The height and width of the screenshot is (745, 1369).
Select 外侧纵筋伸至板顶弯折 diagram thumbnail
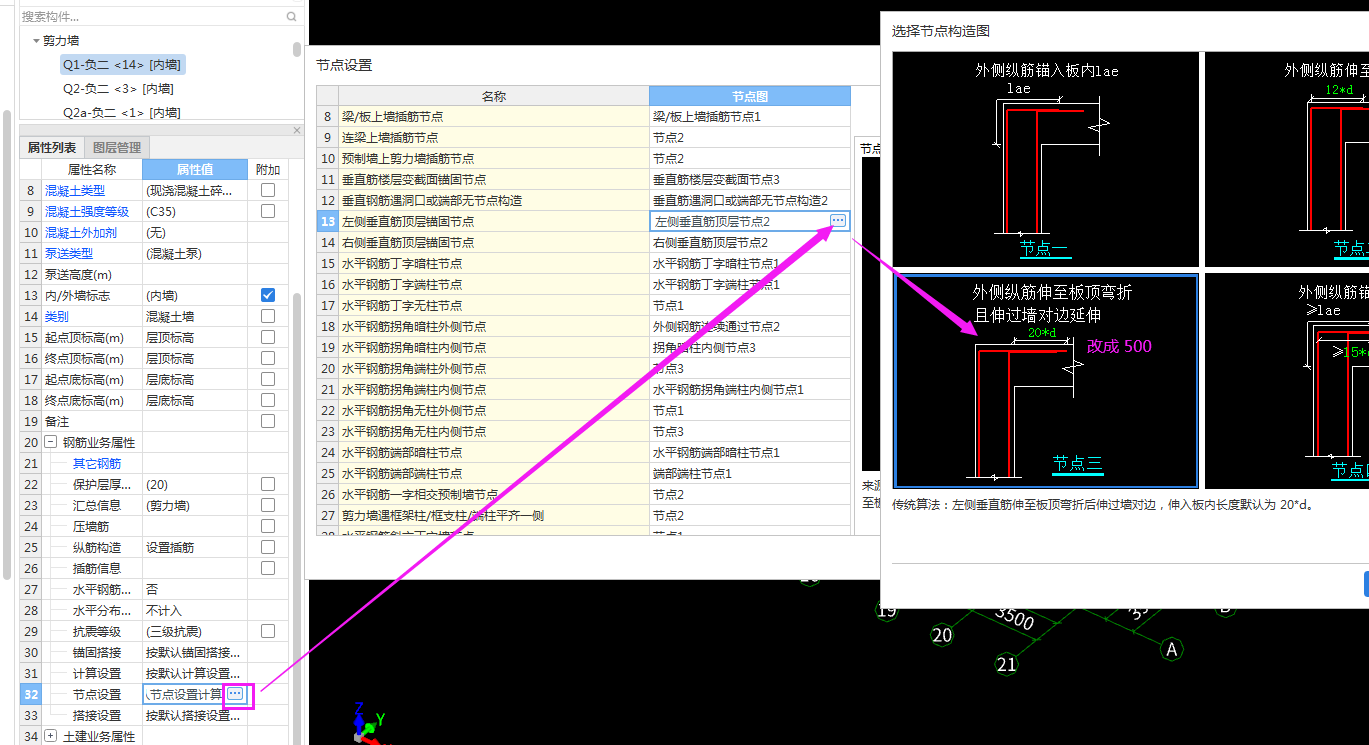tap(1046, 380)
